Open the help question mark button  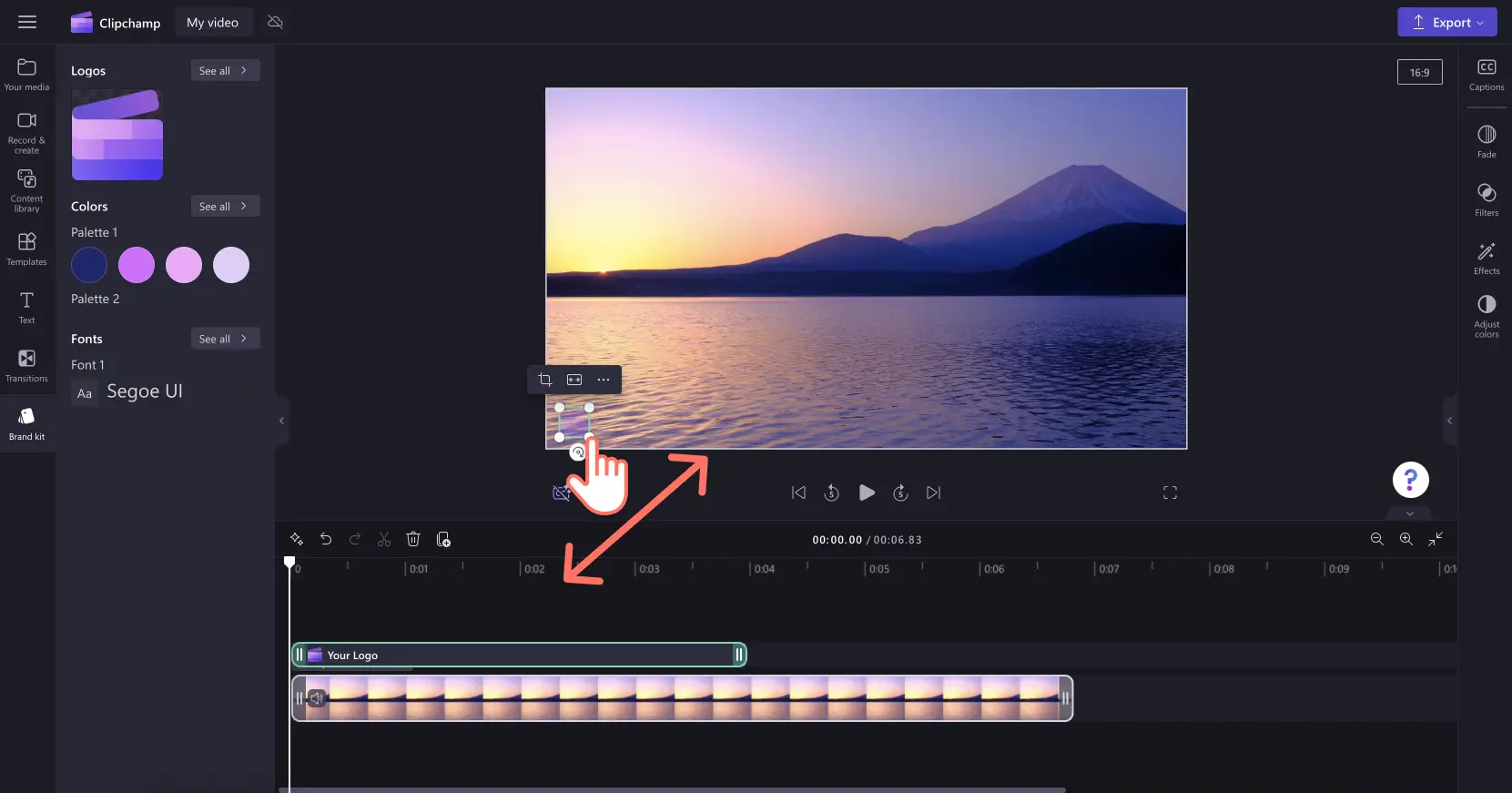click(1410, 480)
